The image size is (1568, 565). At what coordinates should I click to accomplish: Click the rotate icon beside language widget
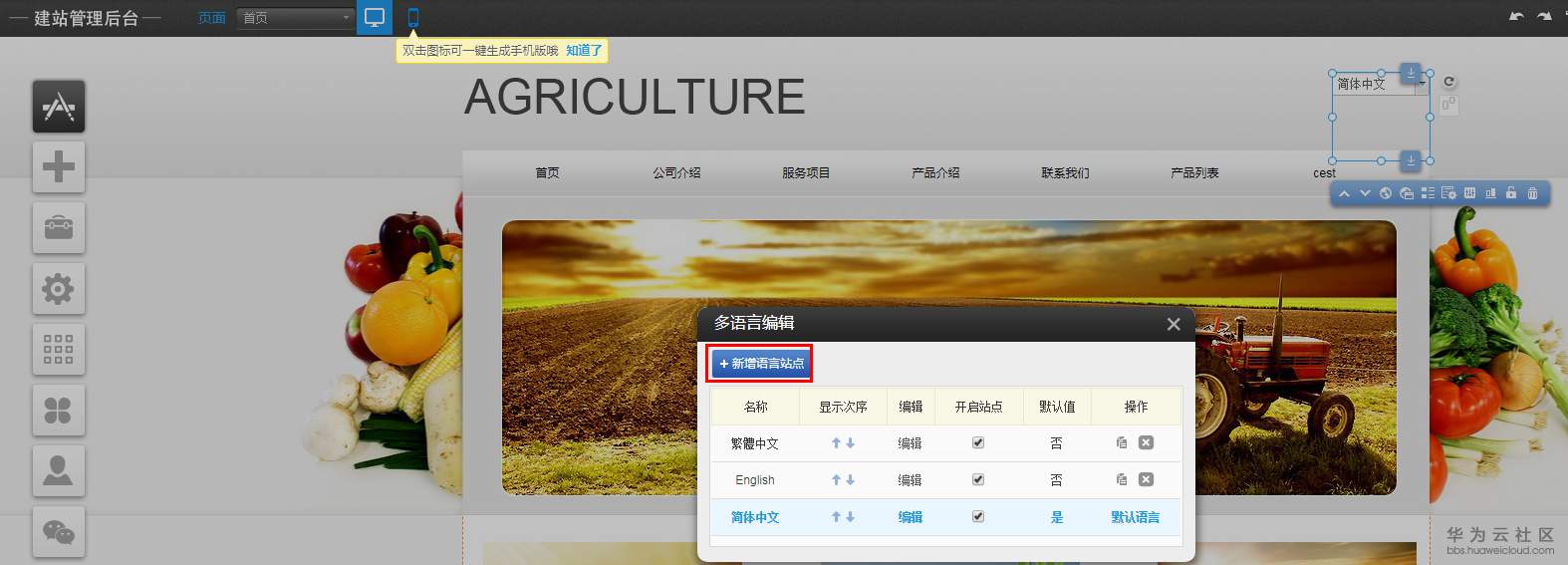pos(1449,82)
